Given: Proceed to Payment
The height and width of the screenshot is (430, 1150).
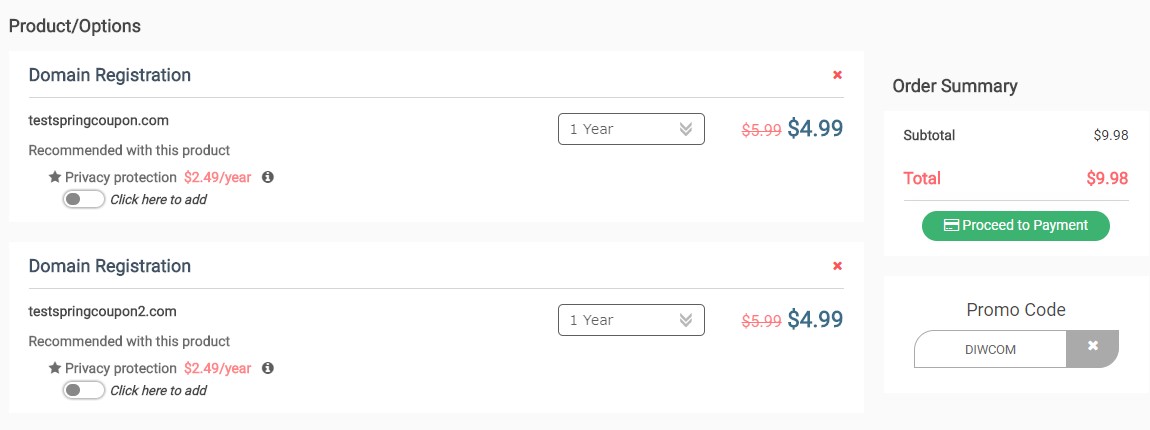Looking at the screenshot, I should tap(1016, 225).
